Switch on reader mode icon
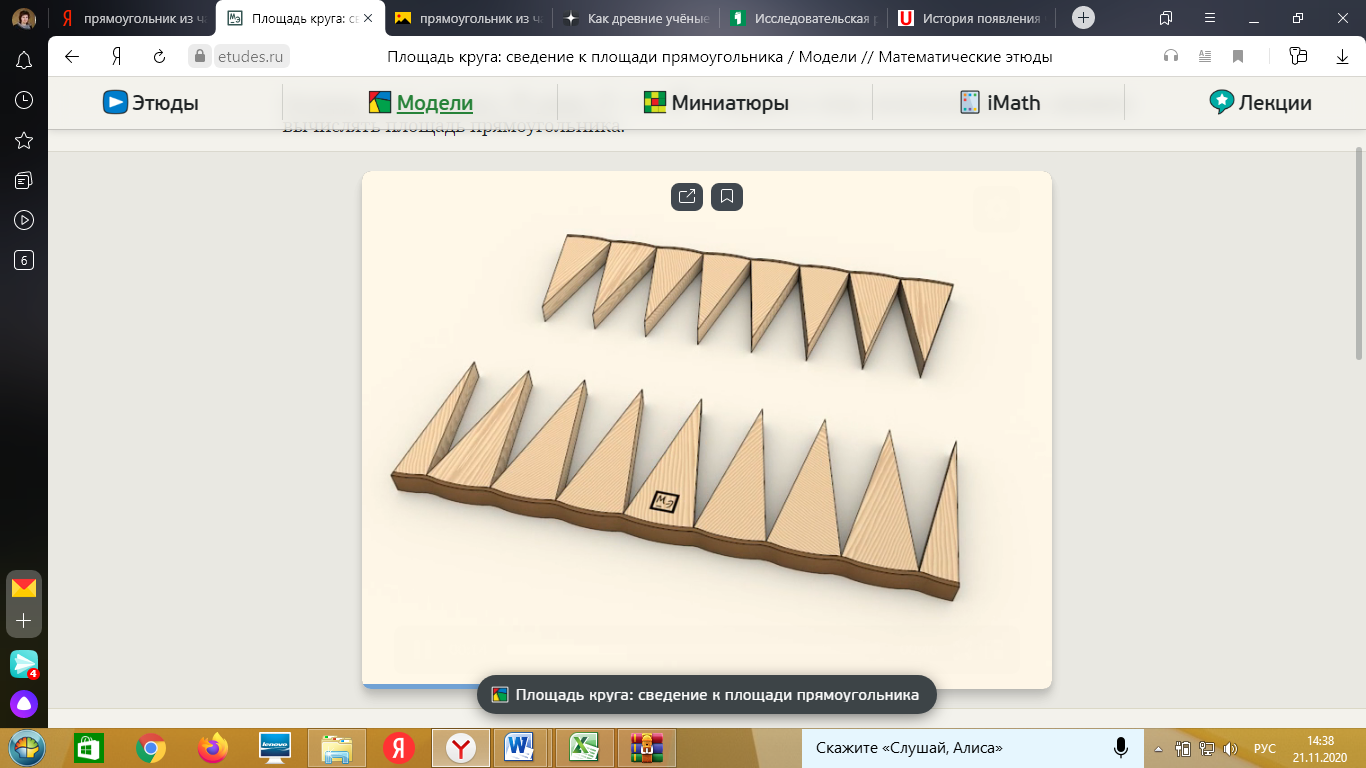 click(x=1205, y=57)
